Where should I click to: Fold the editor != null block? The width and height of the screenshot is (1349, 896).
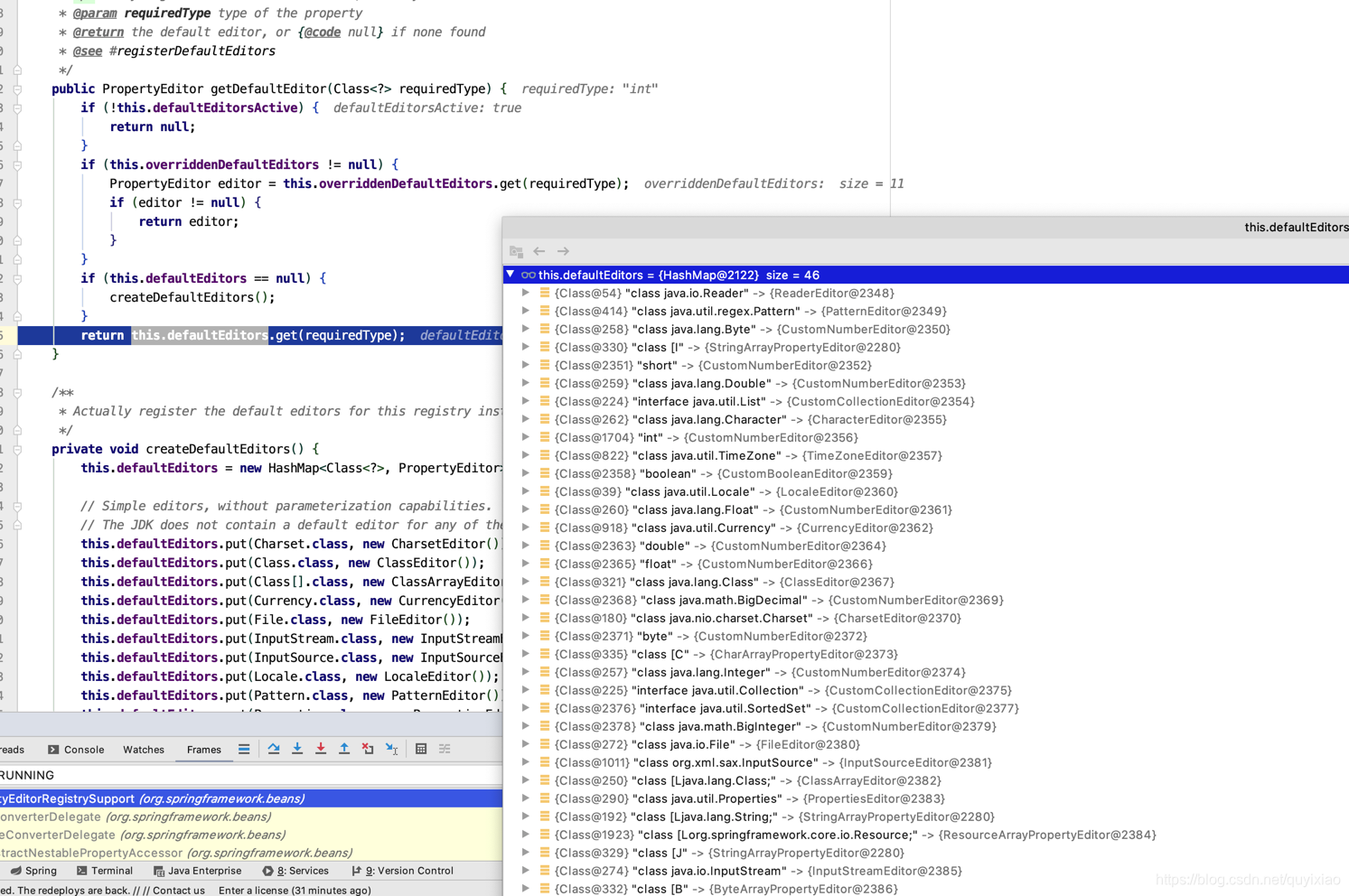tap(17, 202)
